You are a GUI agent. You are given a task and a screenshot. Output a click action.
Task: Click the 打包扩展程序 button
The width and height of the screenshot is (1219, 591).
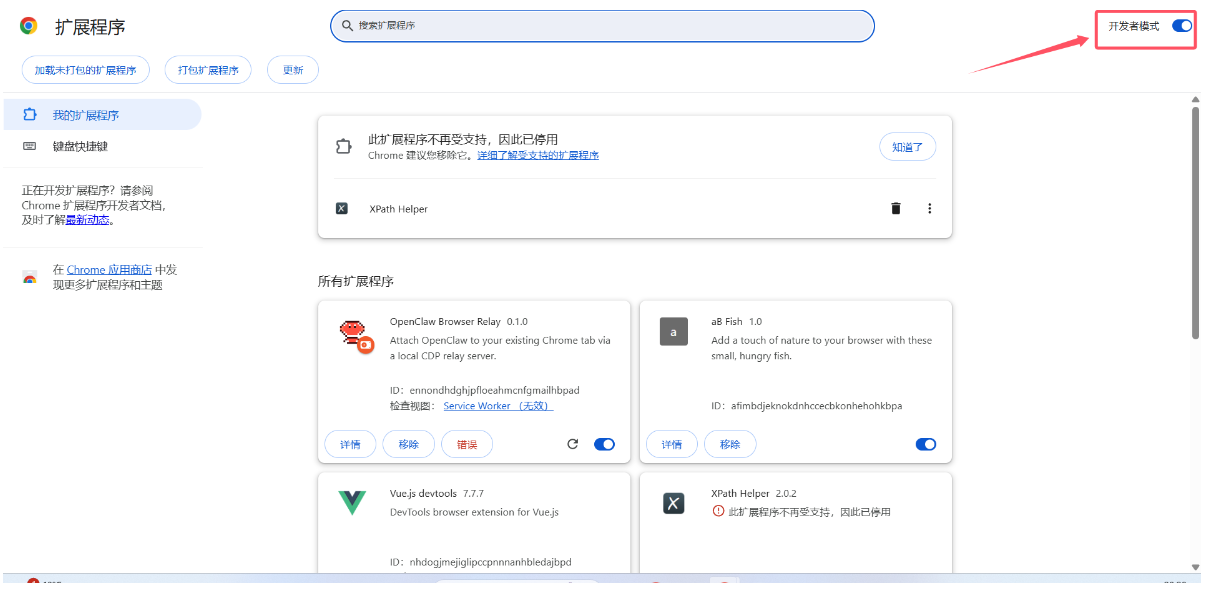pos(208,70)
